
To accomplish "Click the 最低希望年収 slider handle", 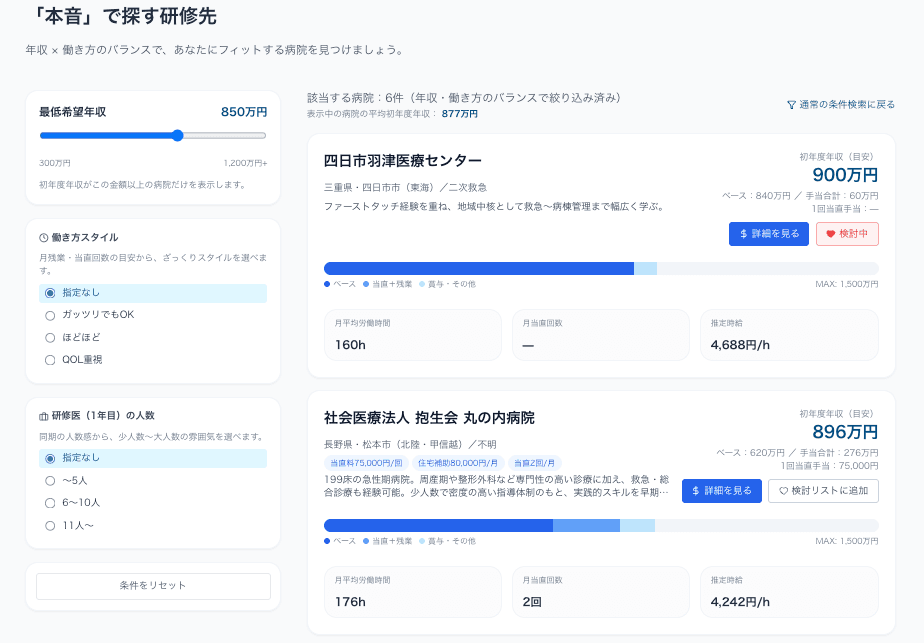I will click(x=177, y=134).
